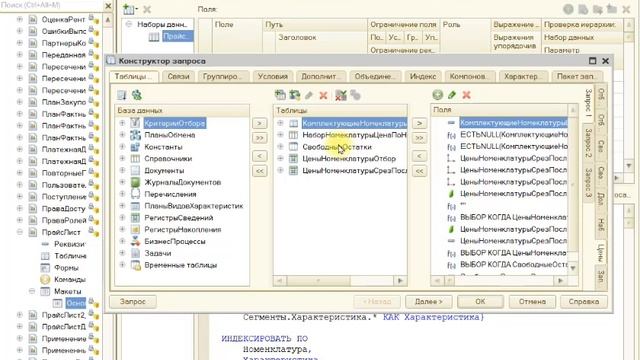
Task: Select the vertical Запрос 2 tab
Action: click(x=588, y=143)
